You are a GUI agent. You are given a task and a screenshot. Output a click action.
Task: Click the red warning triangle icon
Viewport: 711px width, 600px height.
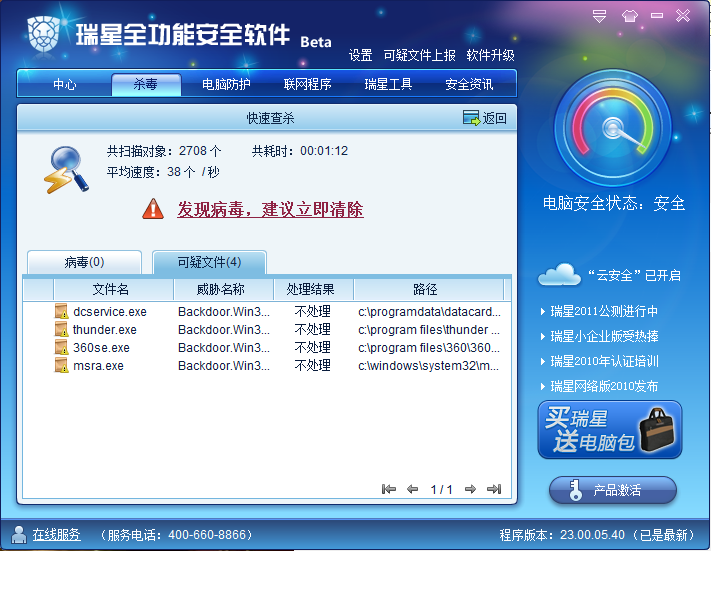coord(153,209)
